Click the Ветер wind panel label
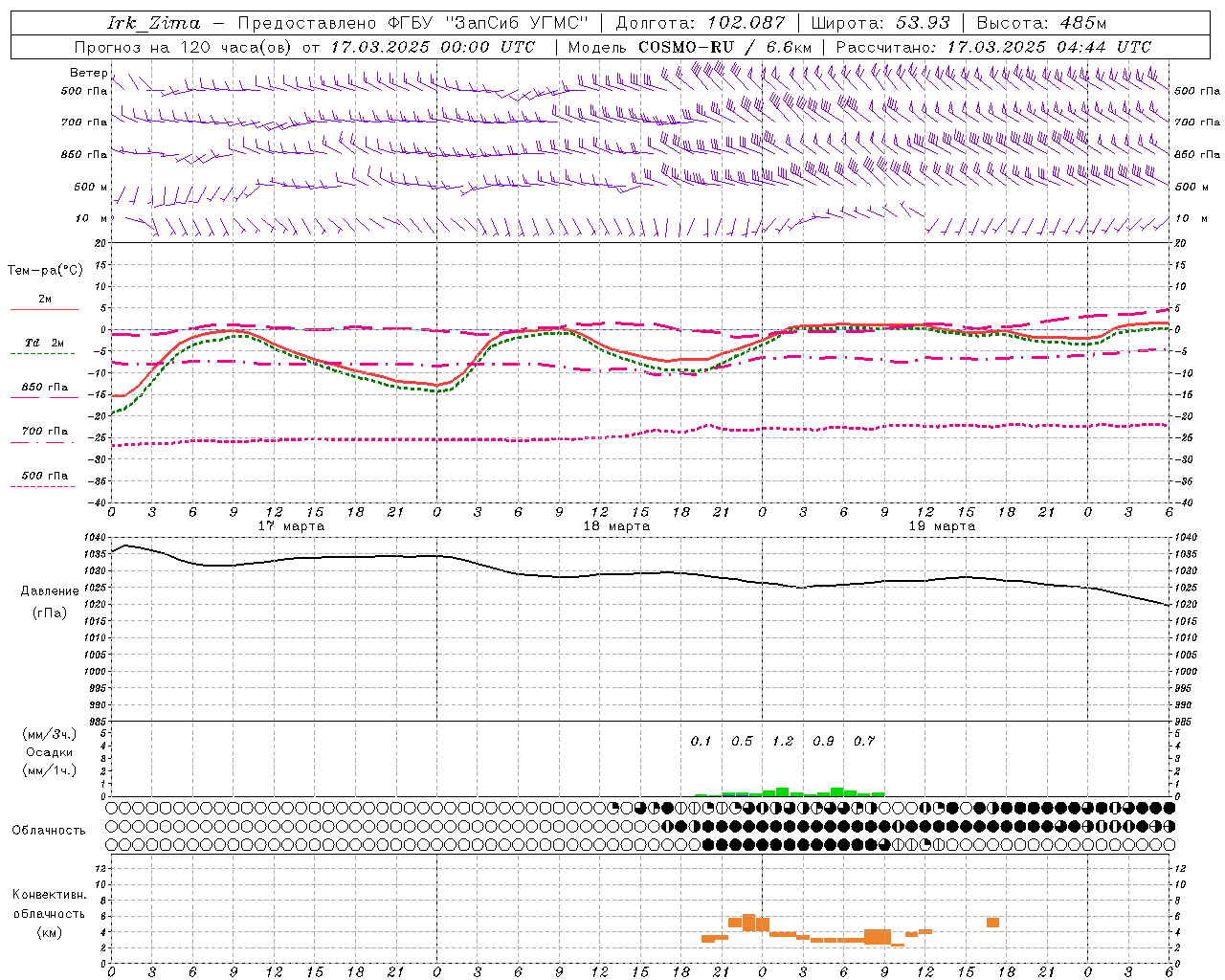The width and height of the screenshot is (1225, 980). click(88, 73)
